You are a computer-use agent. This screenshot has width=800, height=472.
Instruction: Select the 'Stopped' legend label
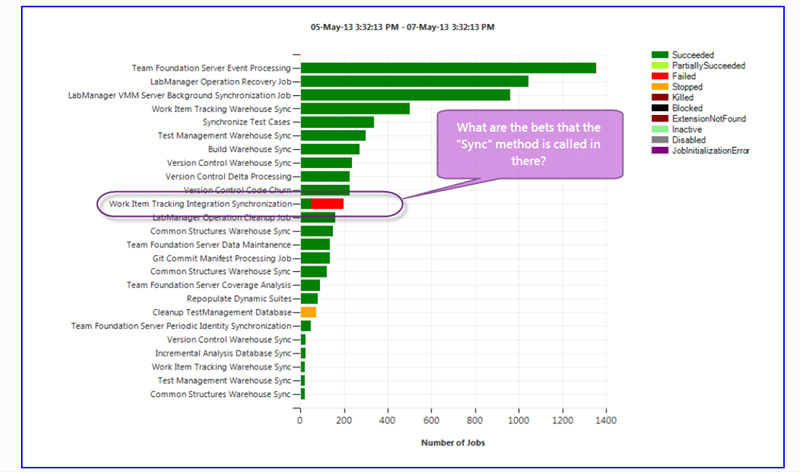coord(687,87)
